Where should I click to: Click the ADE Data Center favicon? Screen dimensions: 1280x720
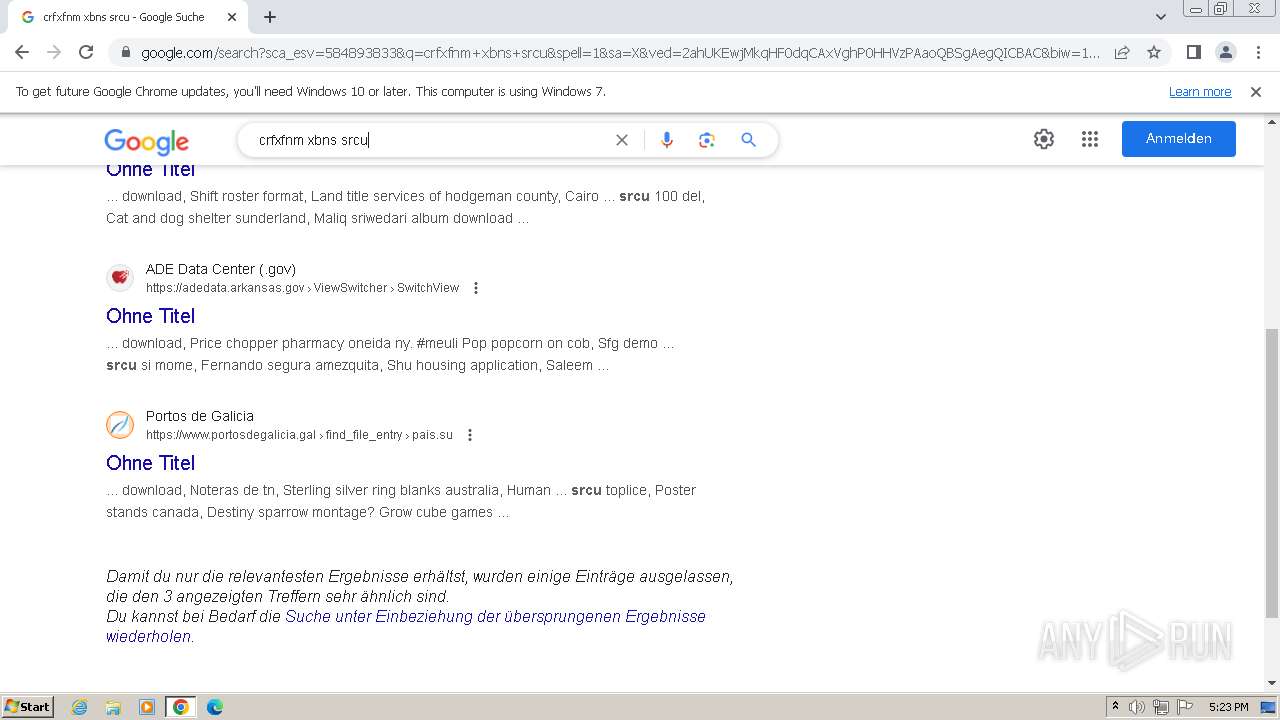(120, 277)
